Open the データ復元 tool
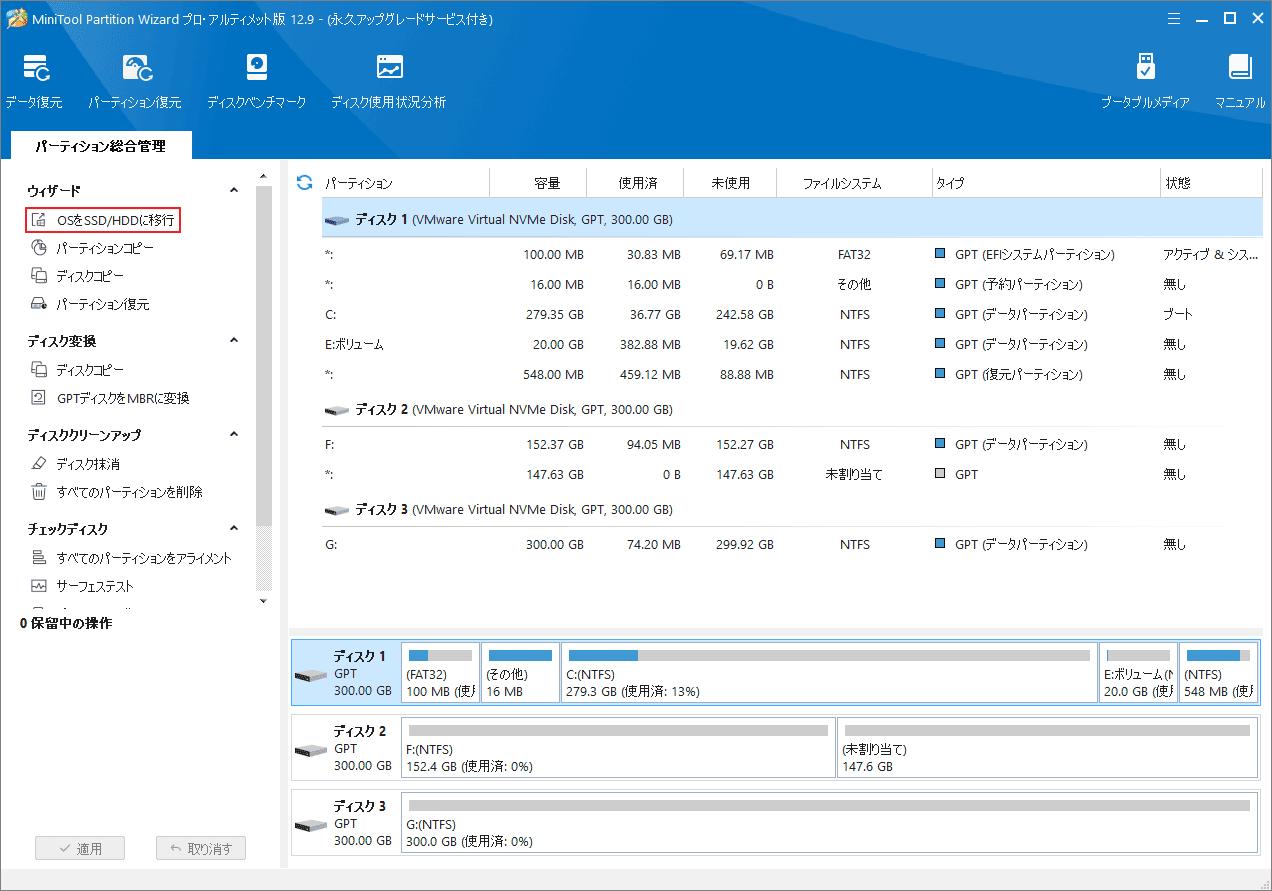This screenshot has height=891, width=1272. (35, 78)
